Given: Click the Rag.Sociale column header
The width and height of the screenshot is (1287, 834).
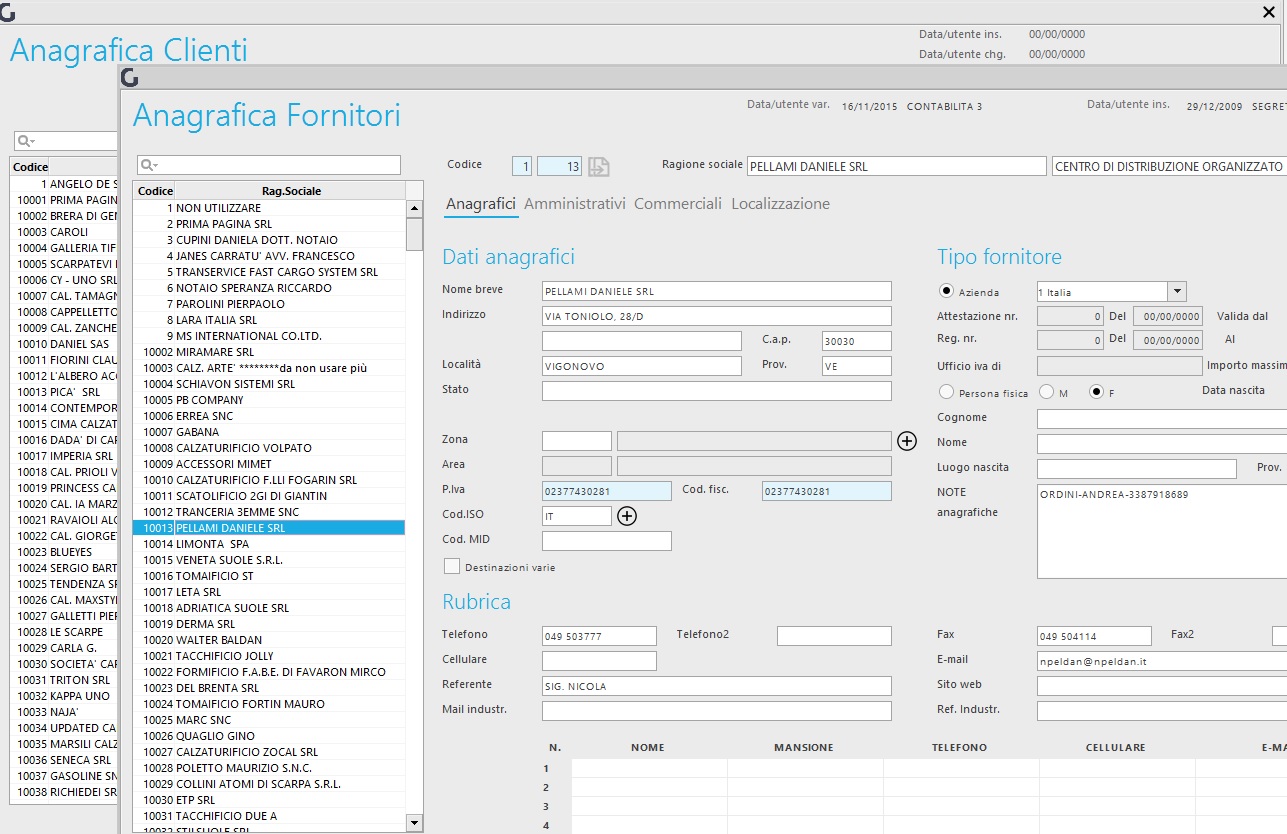Looking at the screenshot, I should 290,191.
